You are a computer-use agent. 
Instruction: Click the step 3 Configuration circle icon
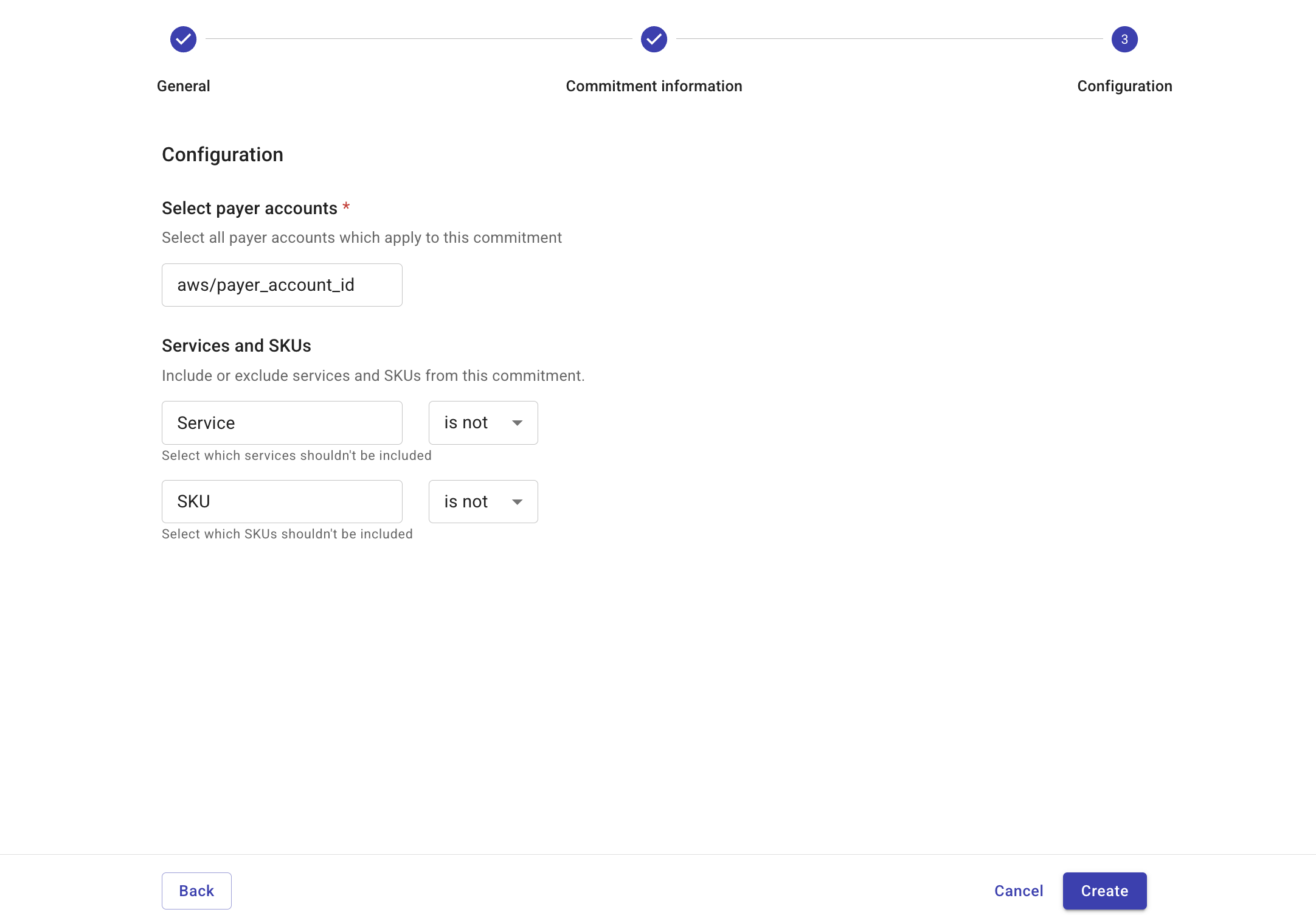pos(1124,40)
